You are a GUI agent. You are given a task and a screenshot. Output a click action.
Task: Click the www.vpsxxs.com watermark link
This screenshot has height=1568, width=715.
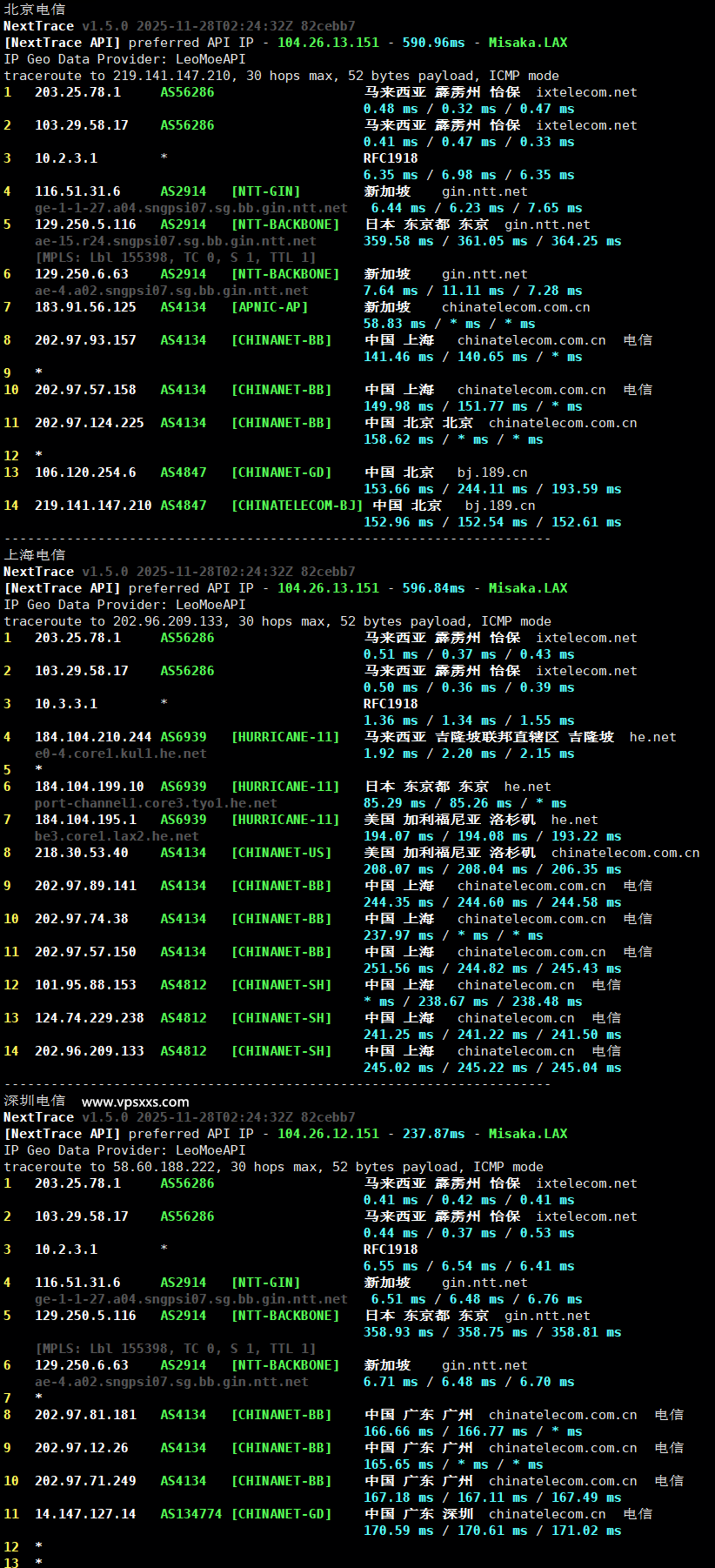[x=135, y=1102]
